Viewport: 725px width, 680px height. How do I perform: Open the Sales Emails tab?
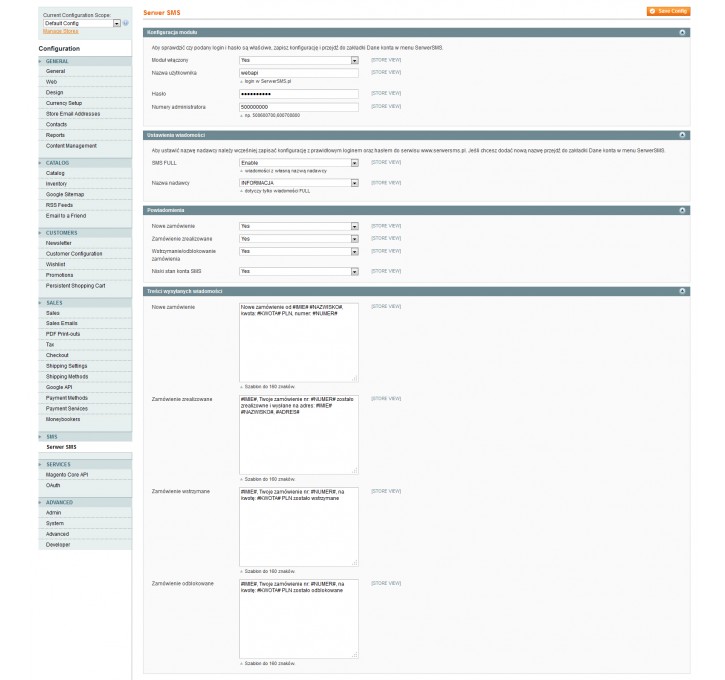coord(85,323)
